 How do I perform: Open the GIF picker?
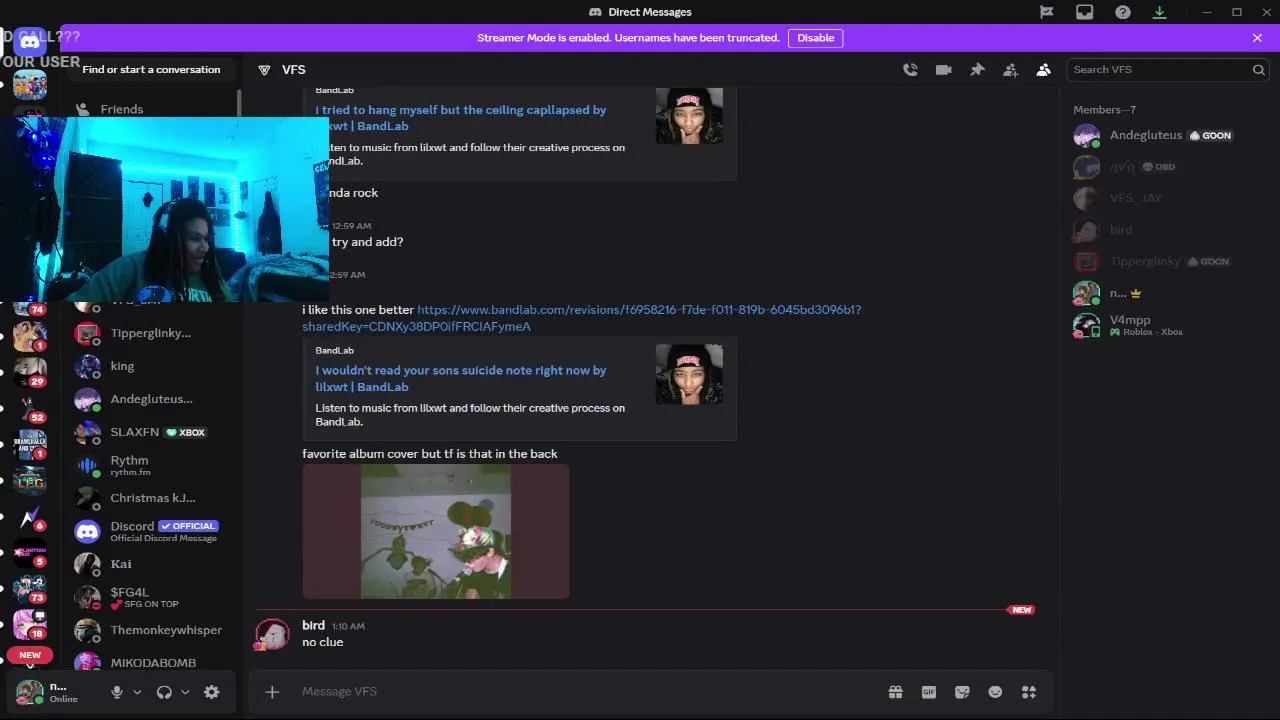coord(929,692)
